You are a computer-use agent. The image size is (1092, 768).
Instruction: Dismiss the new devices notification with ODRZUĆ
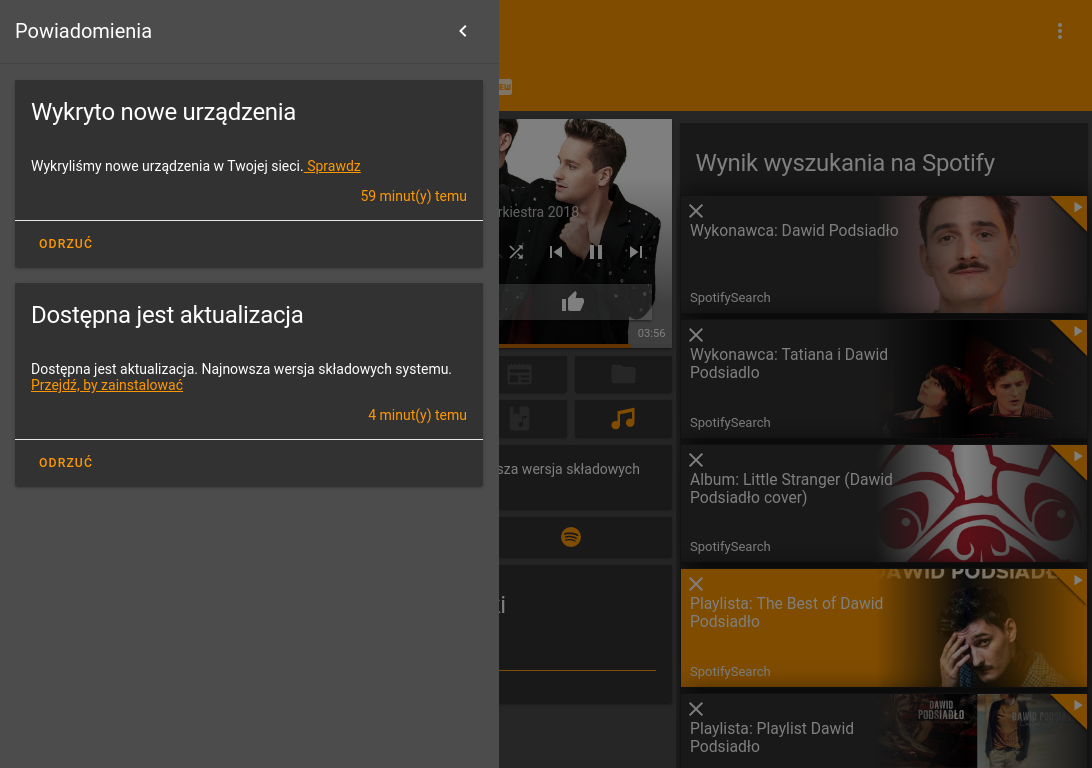click(65, 244)
